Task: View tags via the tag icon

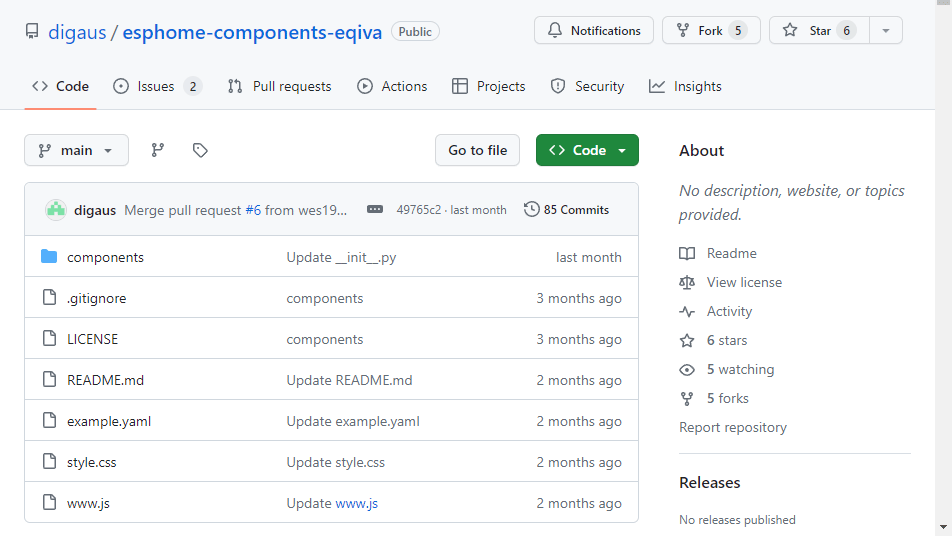Action: coord(200,150)
